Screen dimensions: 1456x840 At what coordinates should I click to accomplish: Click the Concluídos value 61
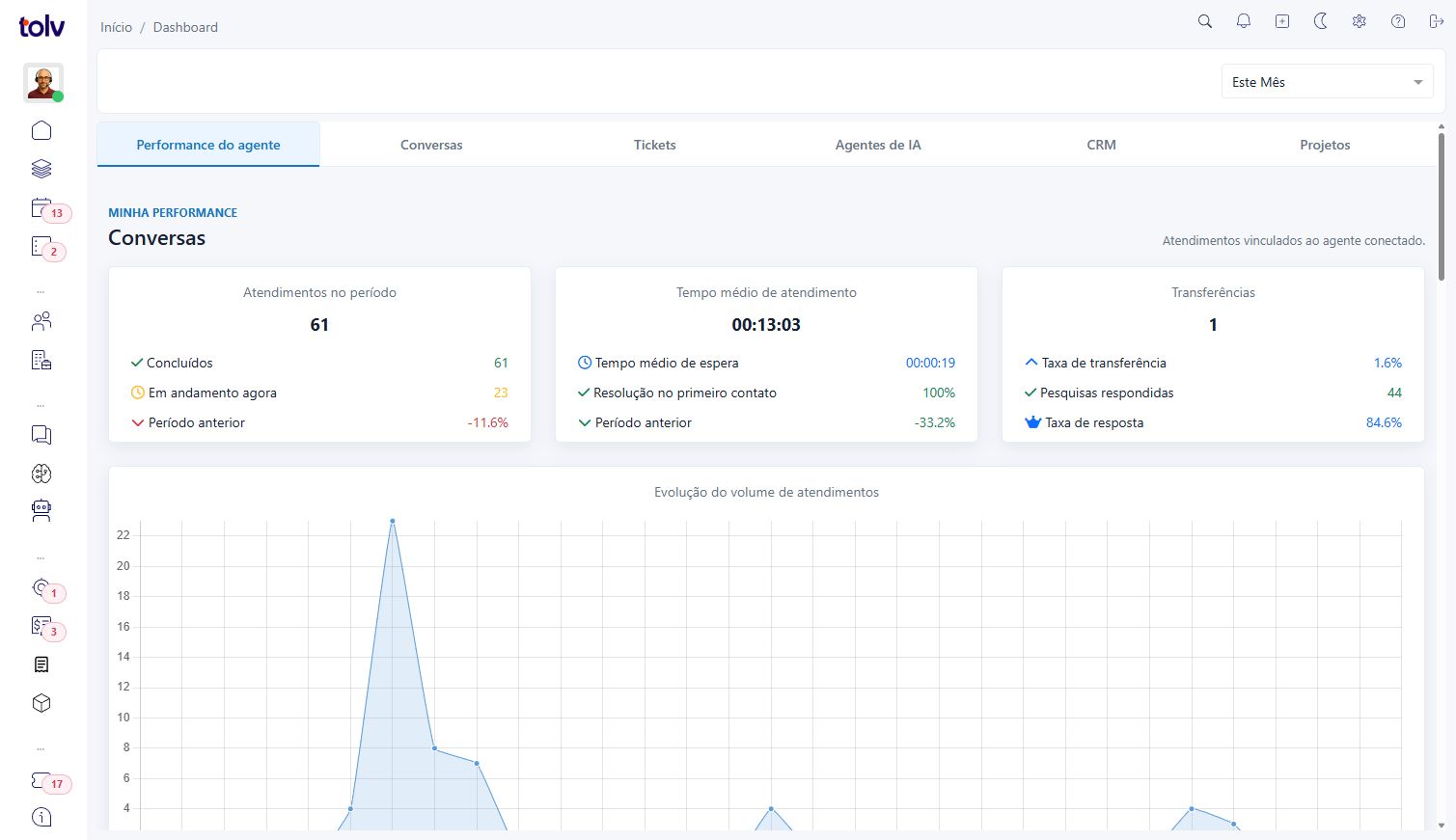(501, 363)
